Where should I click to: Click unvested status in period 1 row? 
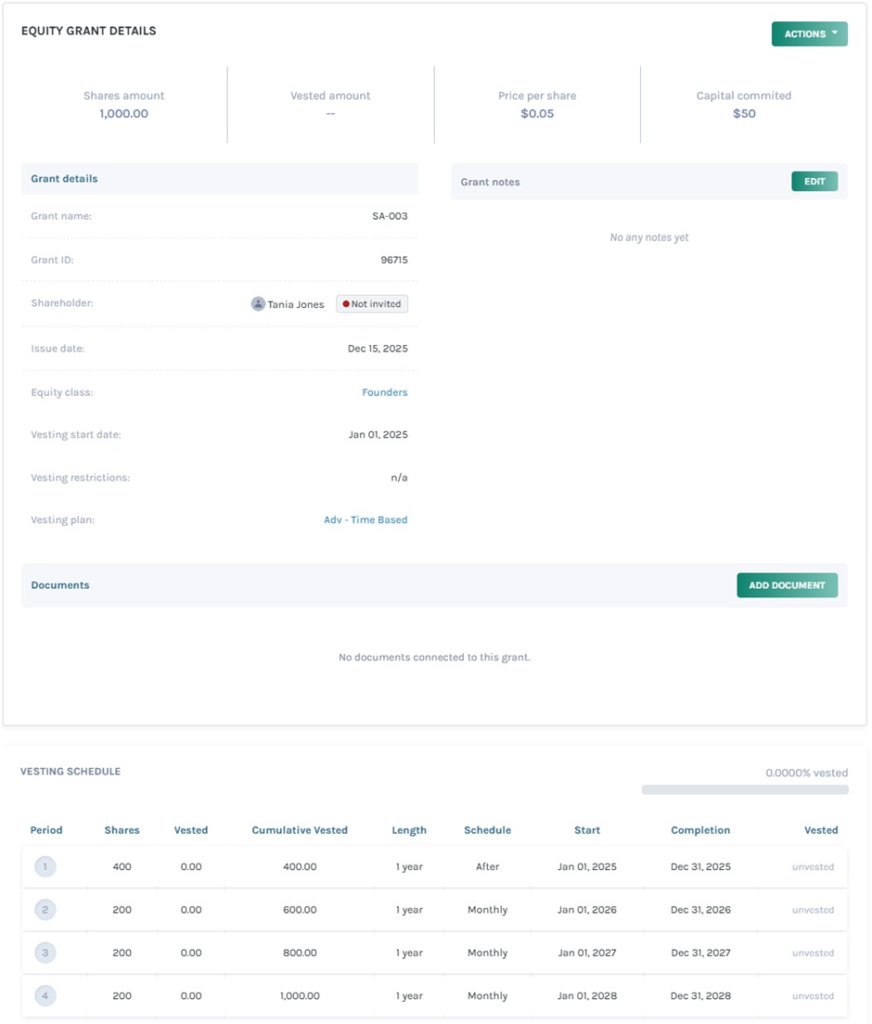[x=812, y=867]
